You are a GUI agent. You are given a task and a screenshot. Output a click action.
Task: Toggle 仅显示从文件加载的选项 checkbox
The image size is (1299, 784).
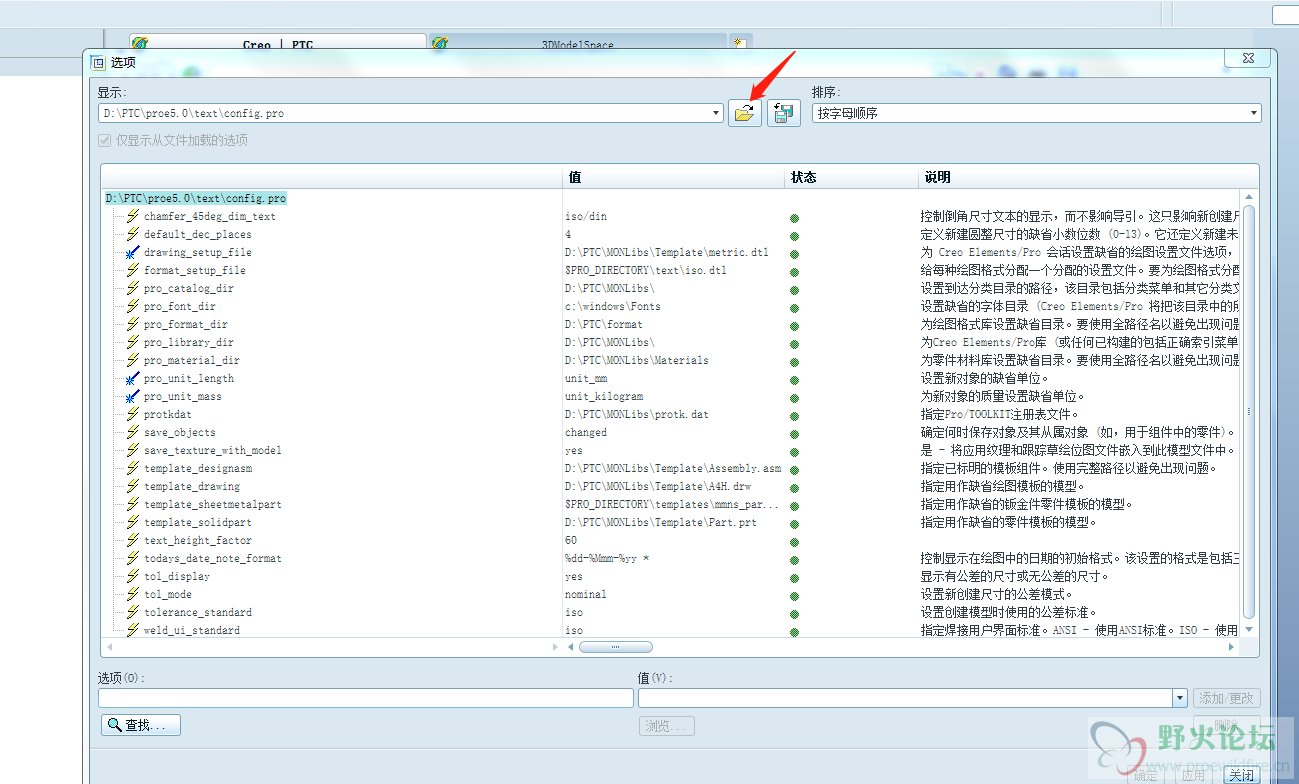click(x=107, y=140)
